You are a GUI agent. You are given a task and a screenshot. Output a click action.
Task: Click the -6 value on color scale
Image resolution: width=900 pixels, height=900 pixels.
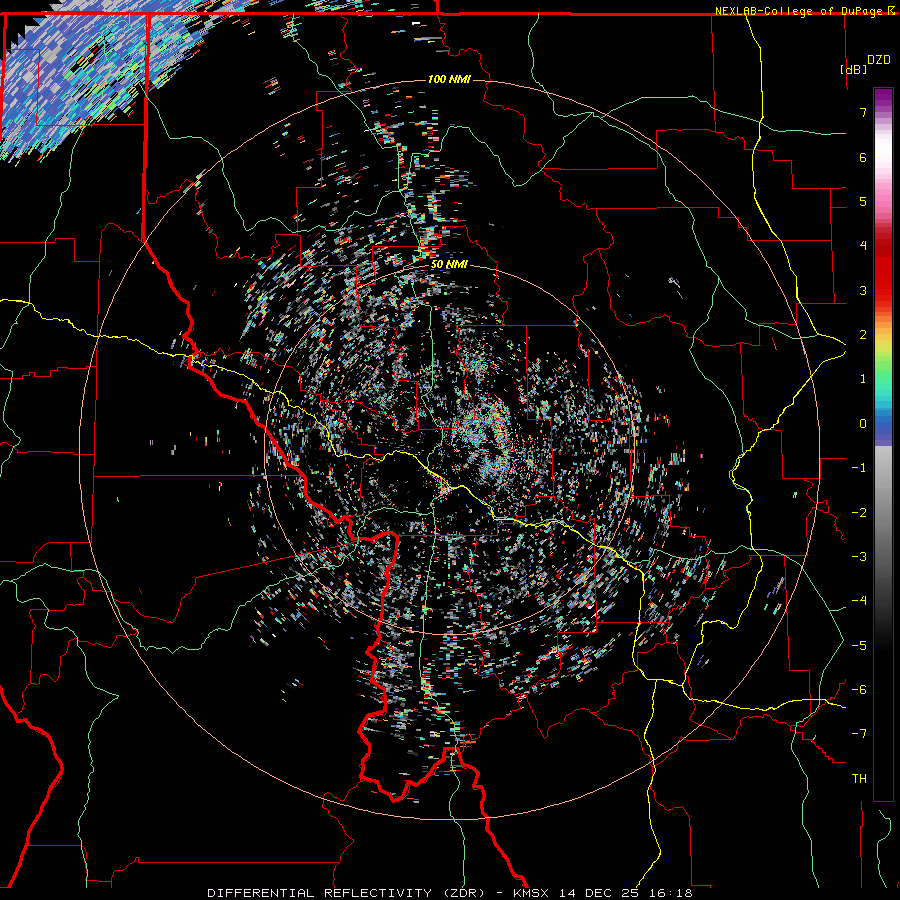859,690
